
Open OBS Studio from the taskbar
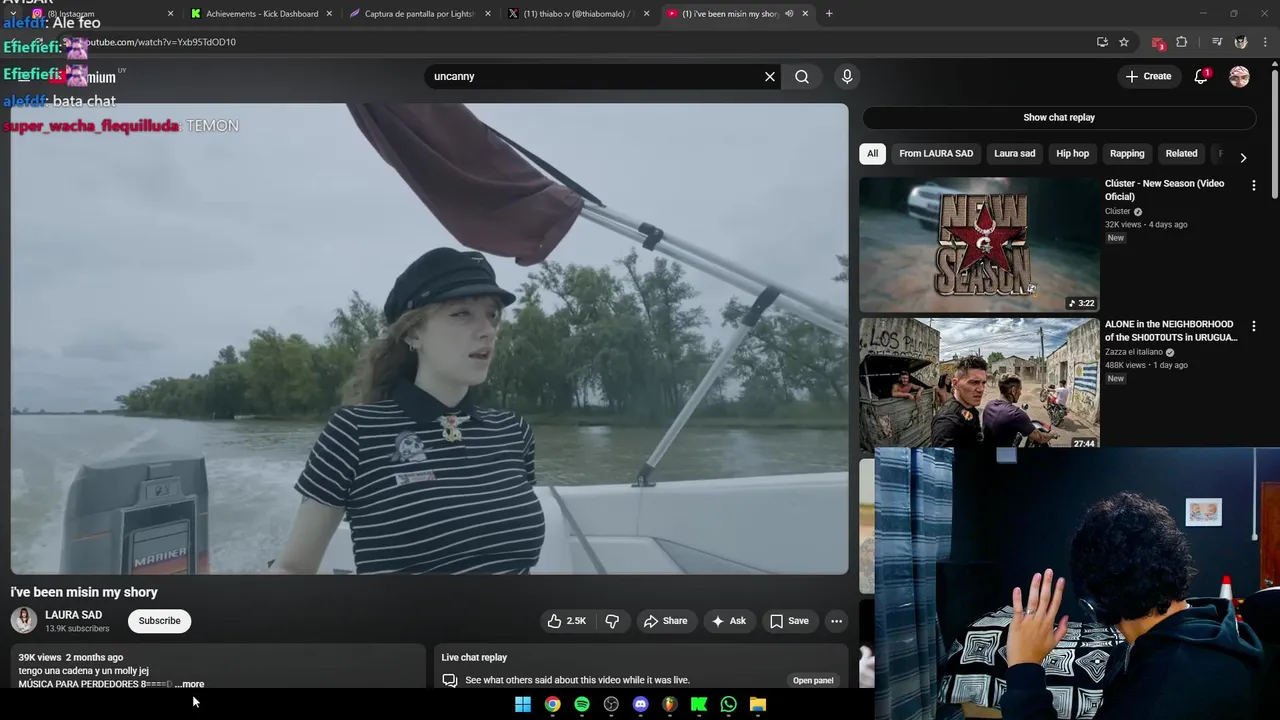[x=611, y=704]
